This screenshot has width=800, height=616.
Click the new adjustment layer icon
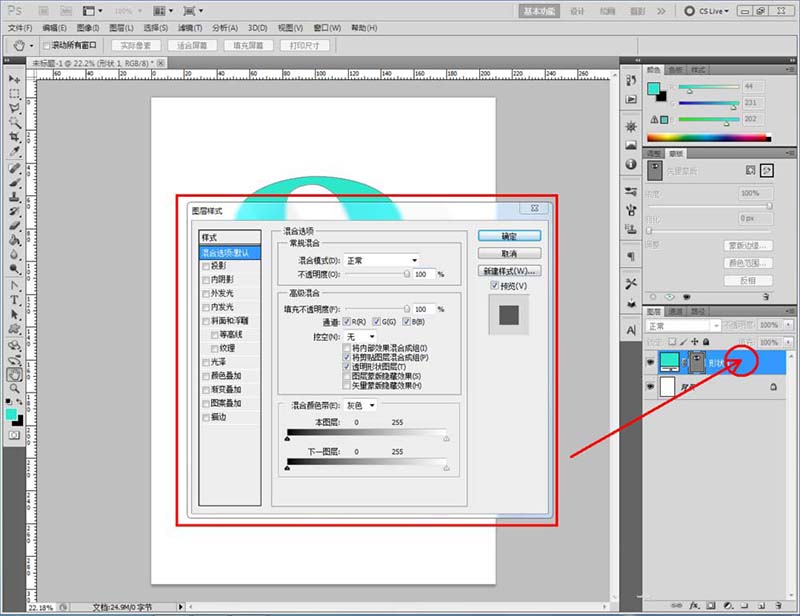[728, 606]
